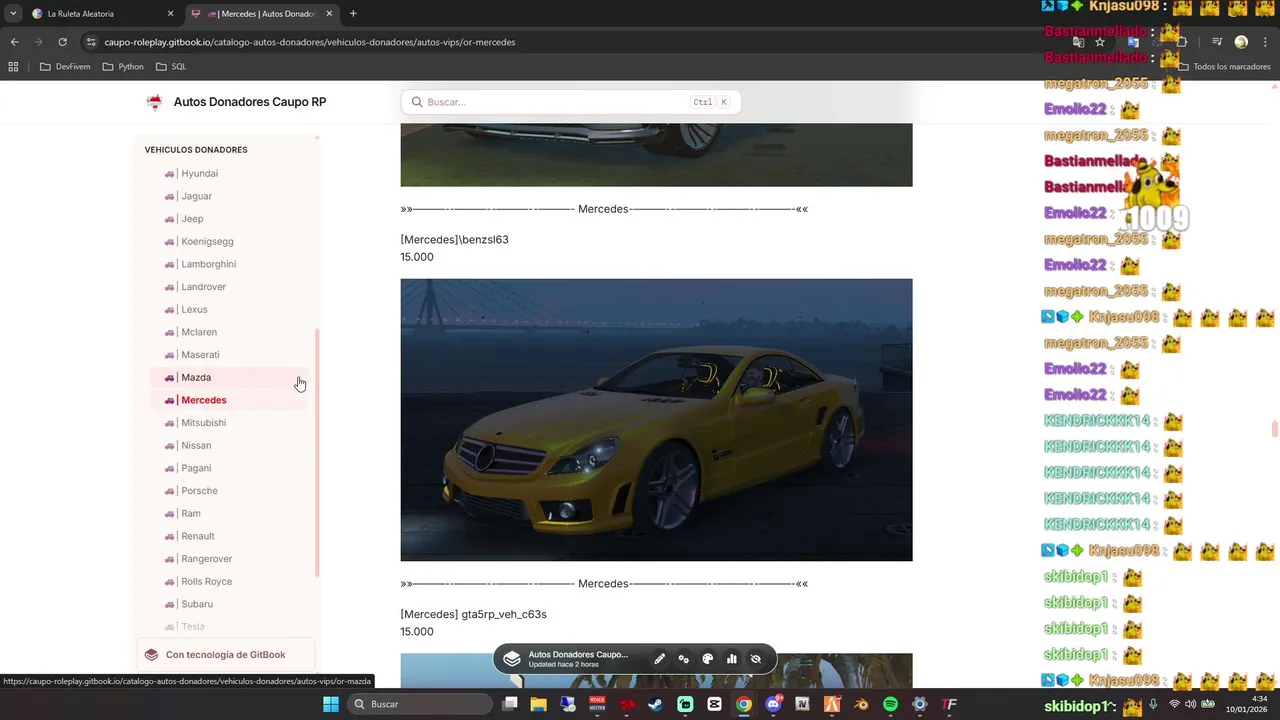
Task: Hide the GitBook floating toolbar
Action: click(756, 659)
